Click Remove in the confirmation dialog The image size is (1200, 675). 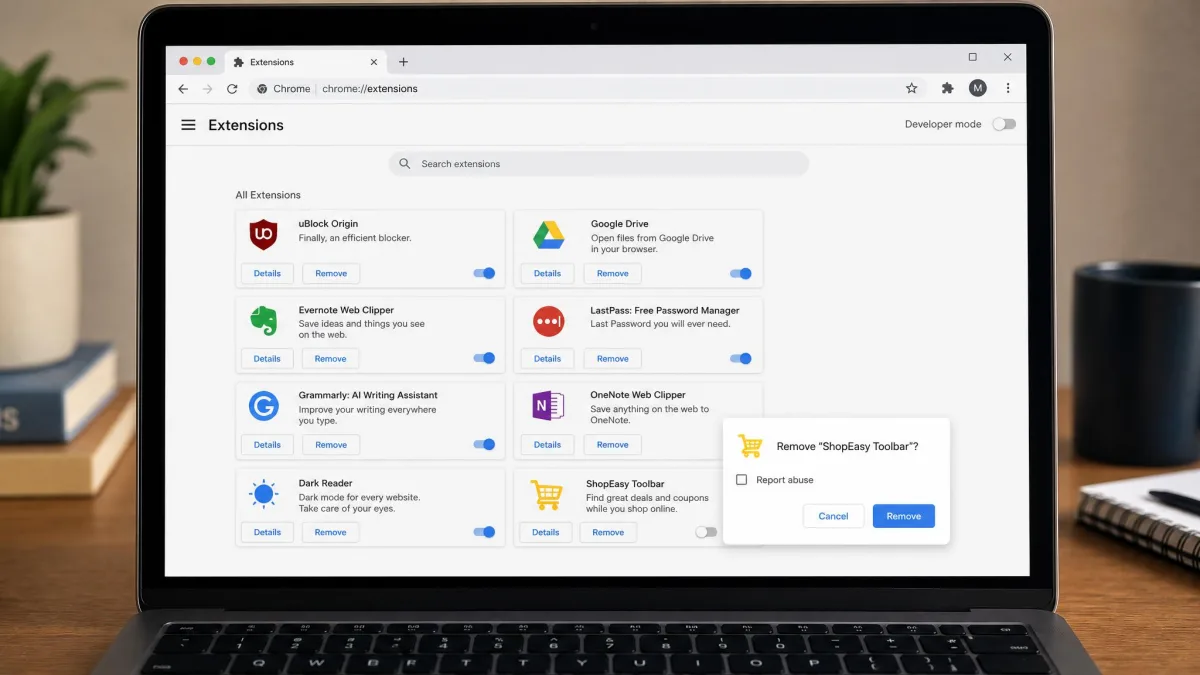tap(903, 516)
